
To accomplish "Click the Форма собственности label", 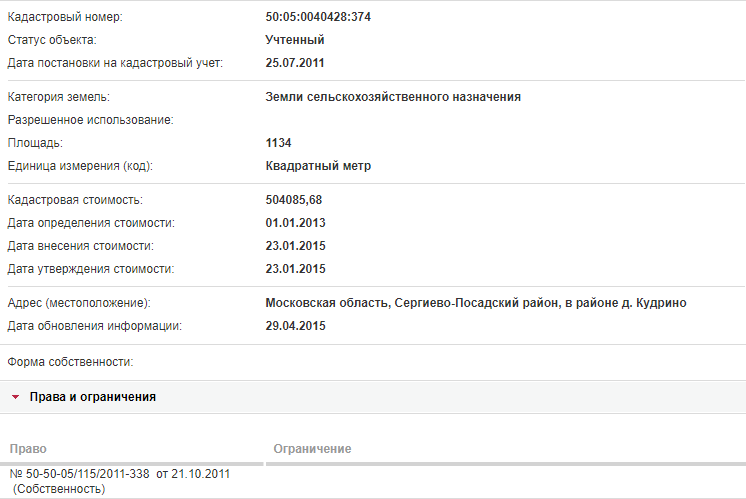I will point(70,362).
